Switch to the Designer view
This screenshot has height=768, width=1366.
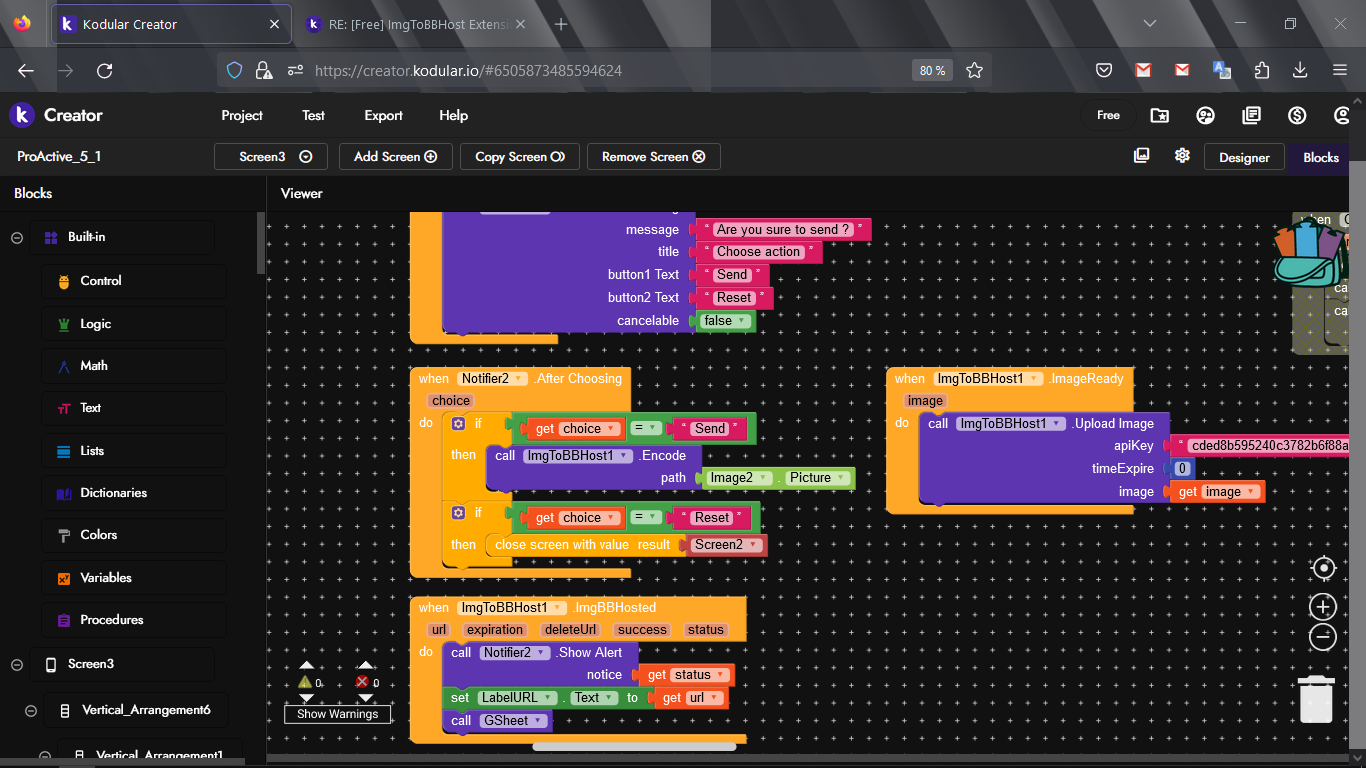1244,157
